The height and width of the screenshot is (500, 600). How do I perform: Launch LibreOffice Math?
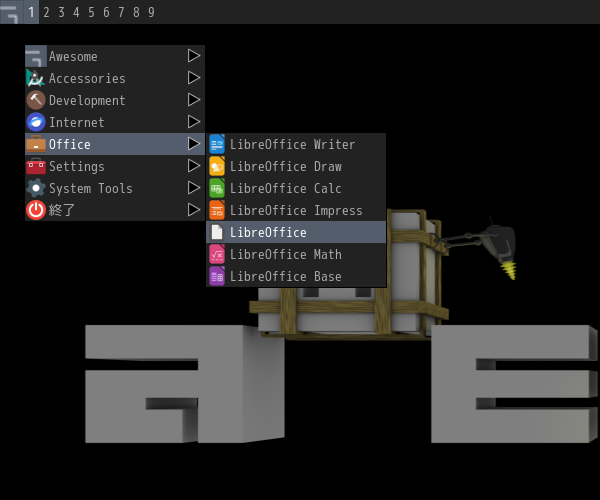[x=296, y=254]
